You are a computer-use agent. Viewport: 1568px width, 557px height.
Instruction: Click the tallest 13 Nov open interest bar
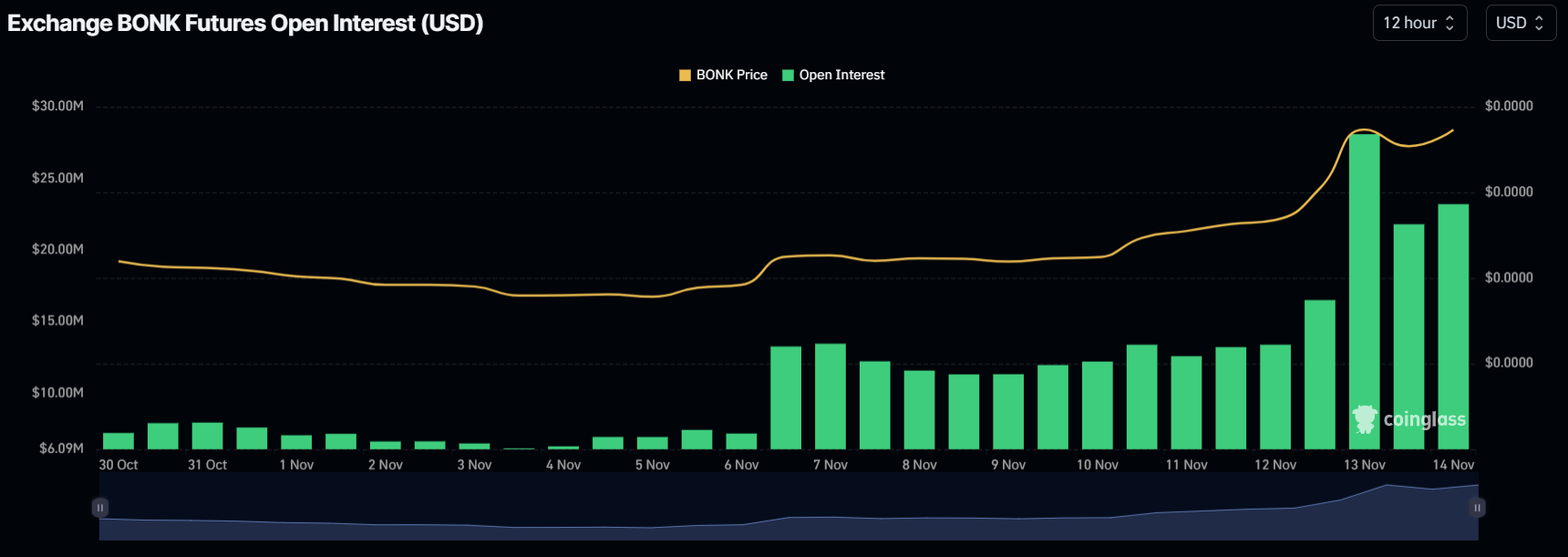click(1365, 292)
